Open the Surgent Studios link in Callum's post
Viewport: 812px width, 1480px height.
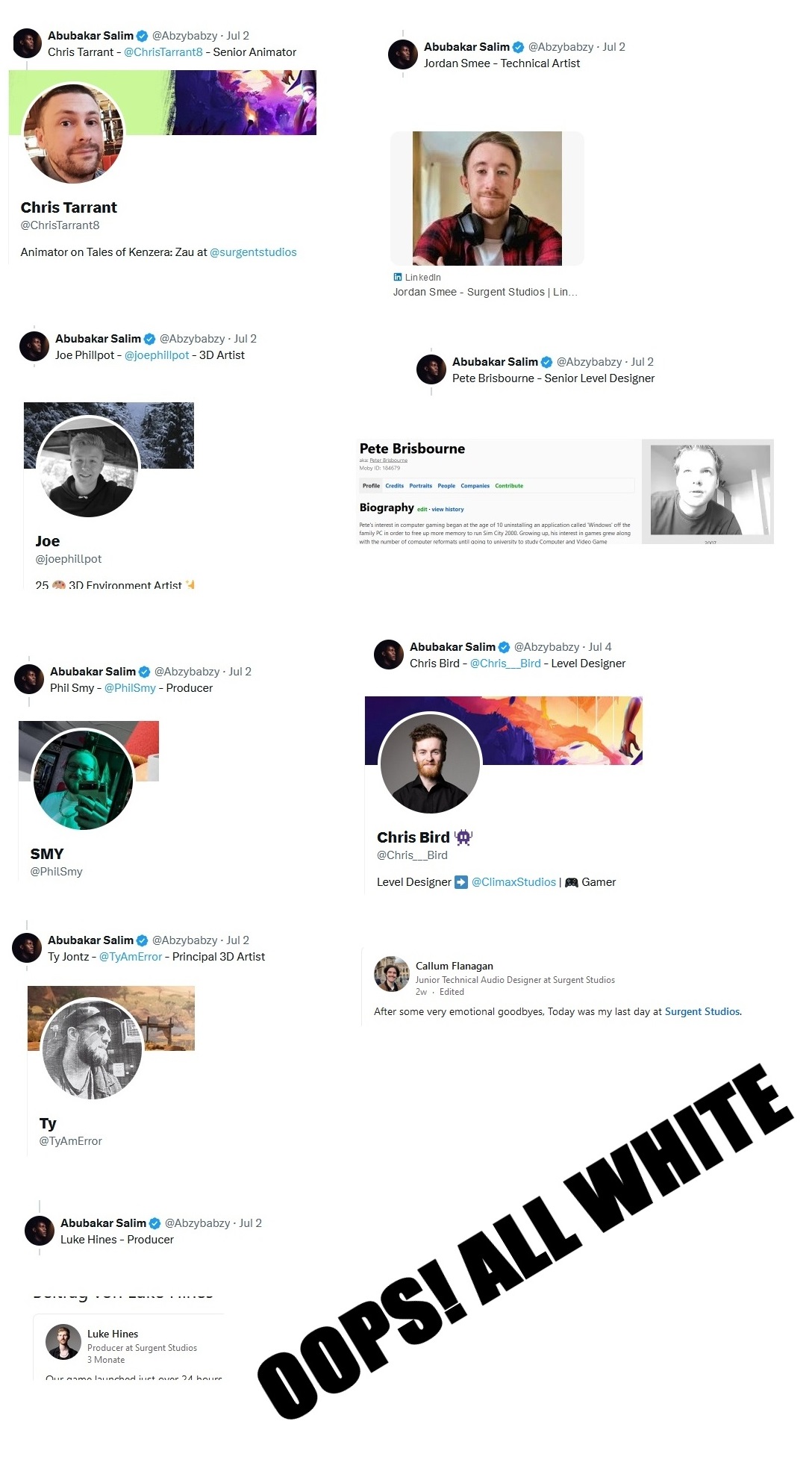pos(702,1012)
